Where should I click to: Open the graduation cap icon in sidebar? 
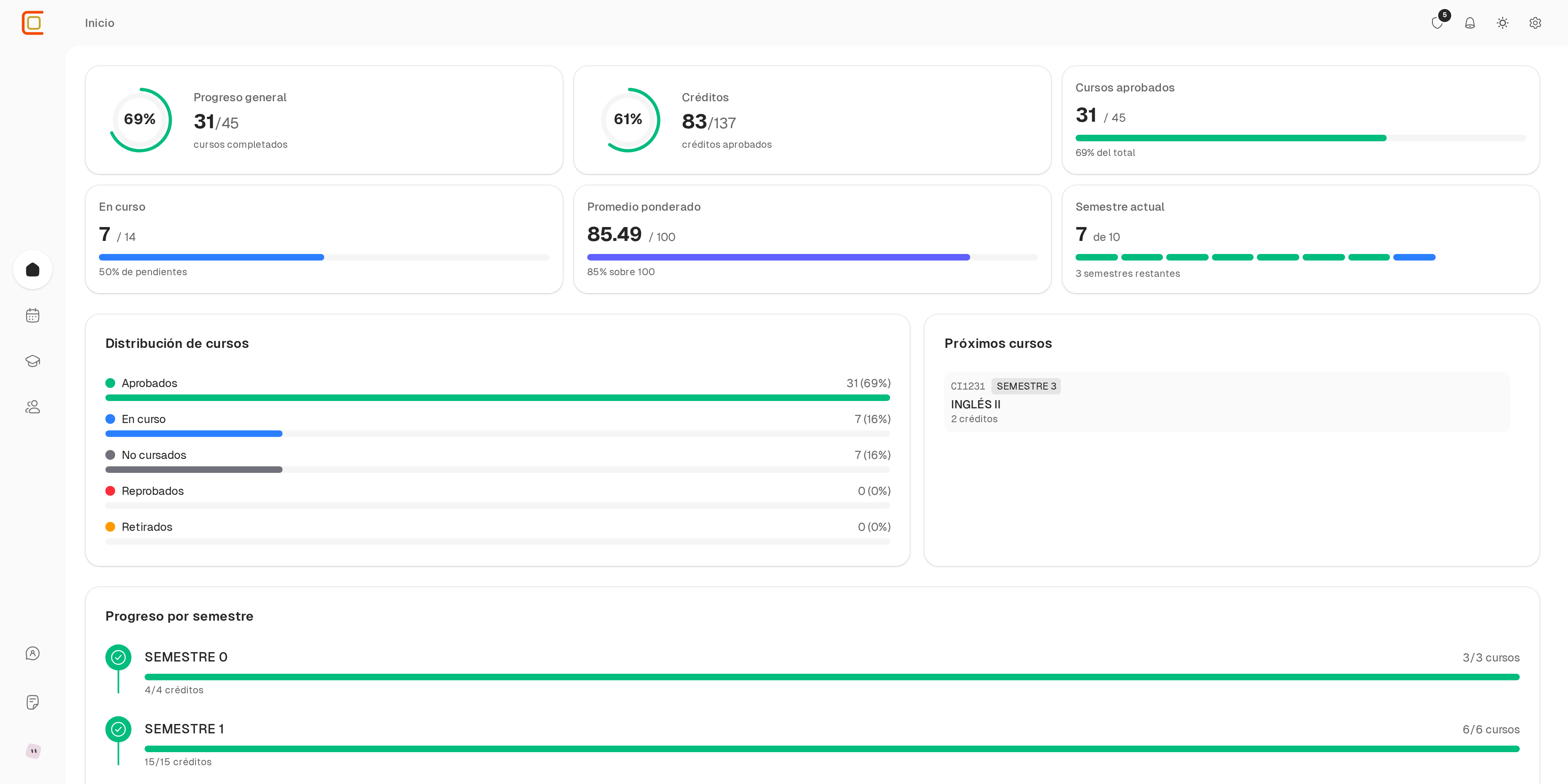pyautogui.click(x=33, y=361)
